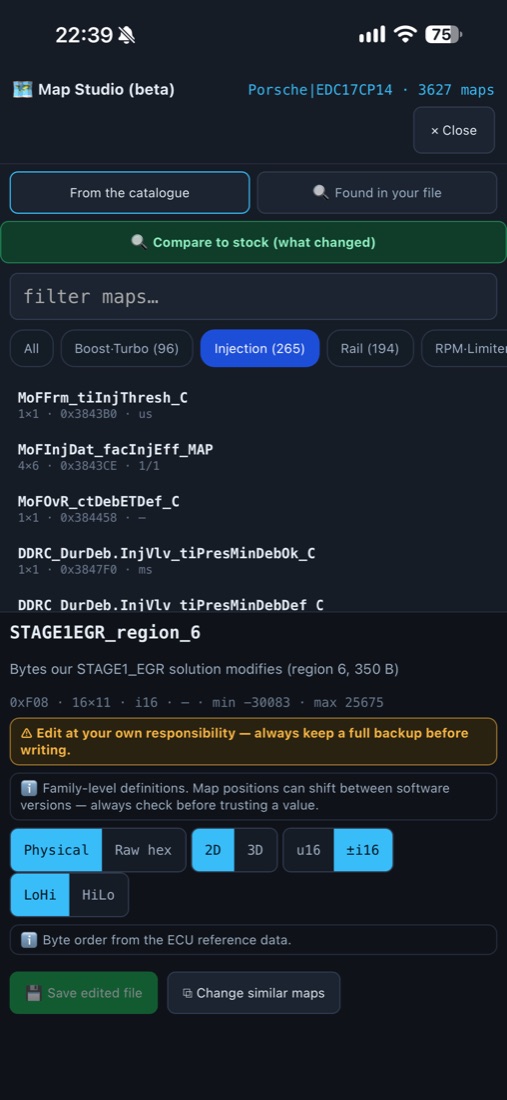The width and height of the screenshot is (507, 1100).
Task: Tap the Map Studio map emoji icon
Action: [22, 90]
